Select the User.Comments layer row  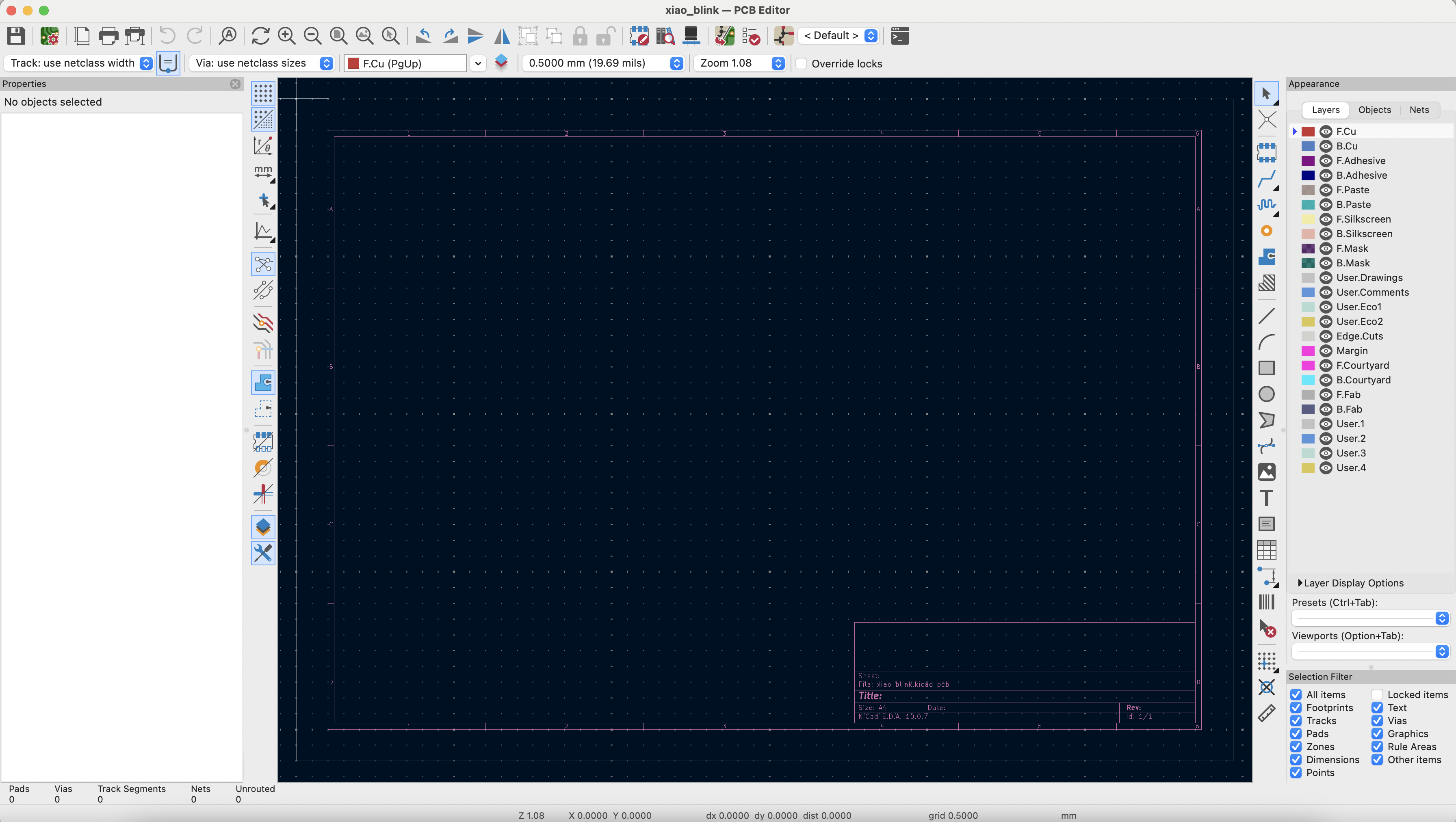coord(1371,292)
